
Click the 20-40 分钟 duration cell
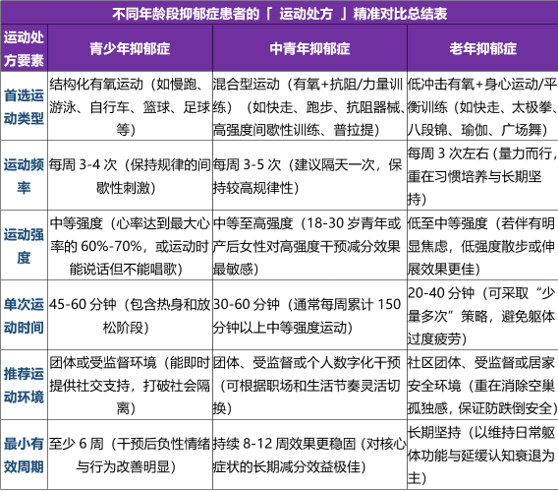(x=483, y=315)
